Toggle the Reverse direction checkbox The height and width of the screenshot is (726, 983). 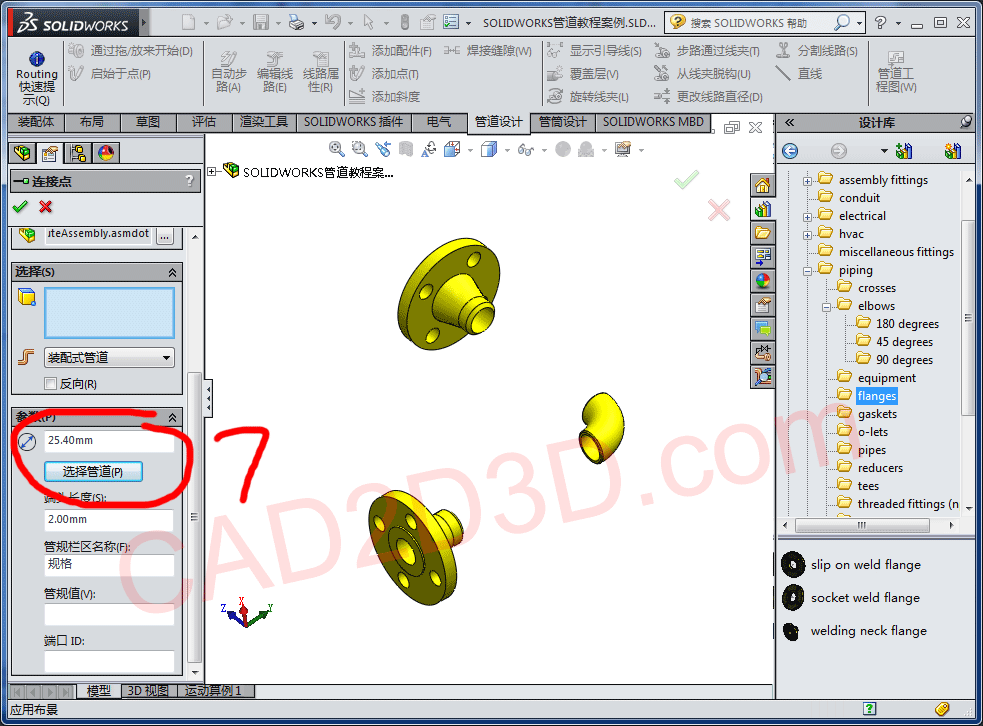[51, 384]
